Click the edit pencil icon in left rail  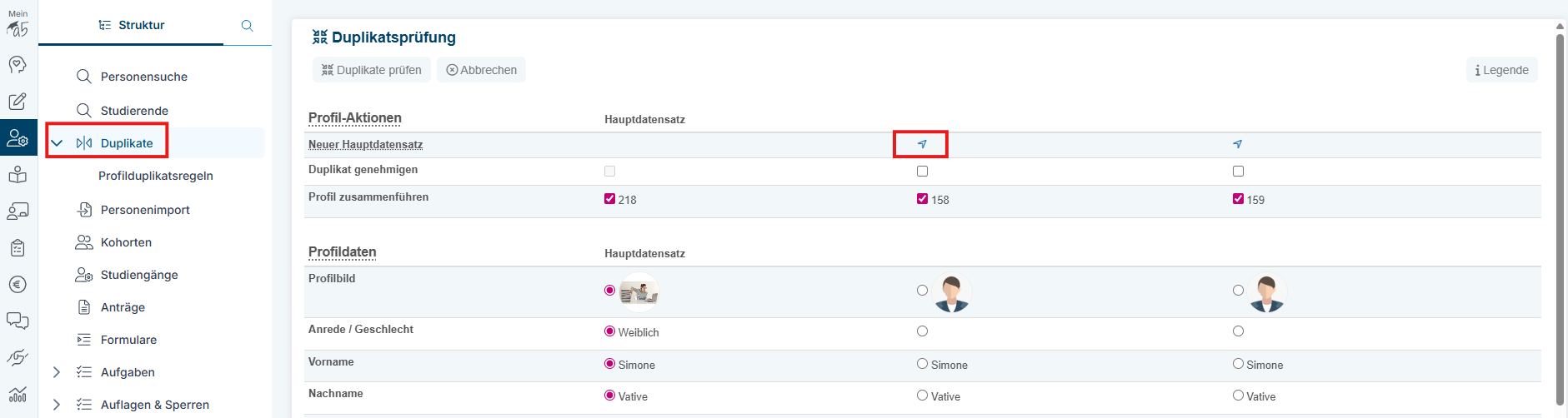pos(18,102)
